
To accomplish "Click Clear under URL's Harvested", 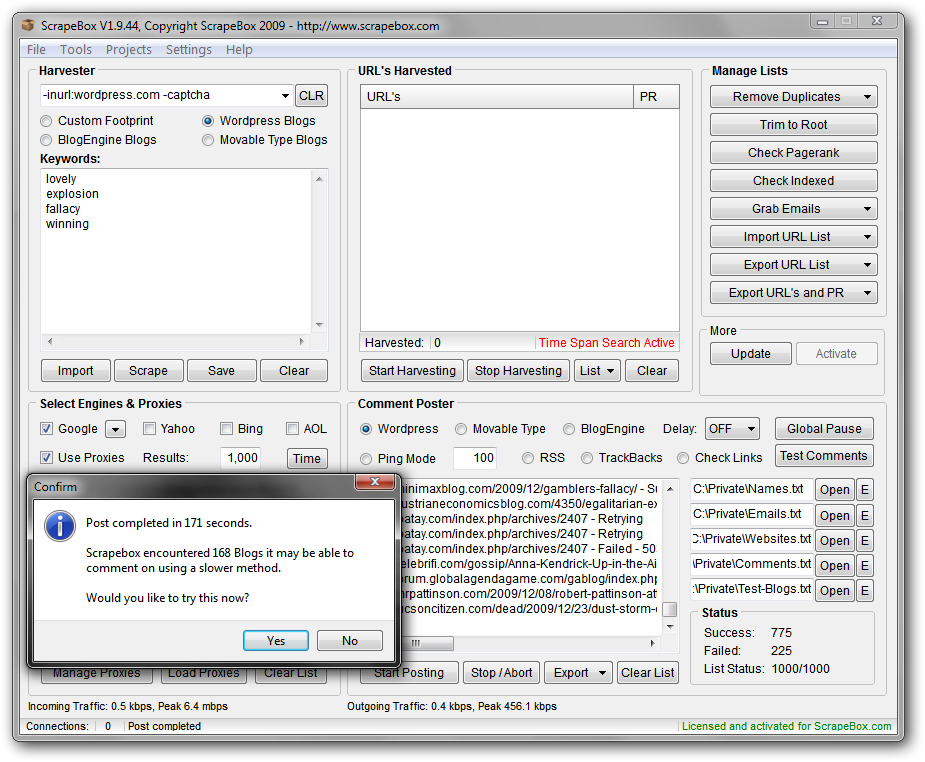I will (652, 370).
